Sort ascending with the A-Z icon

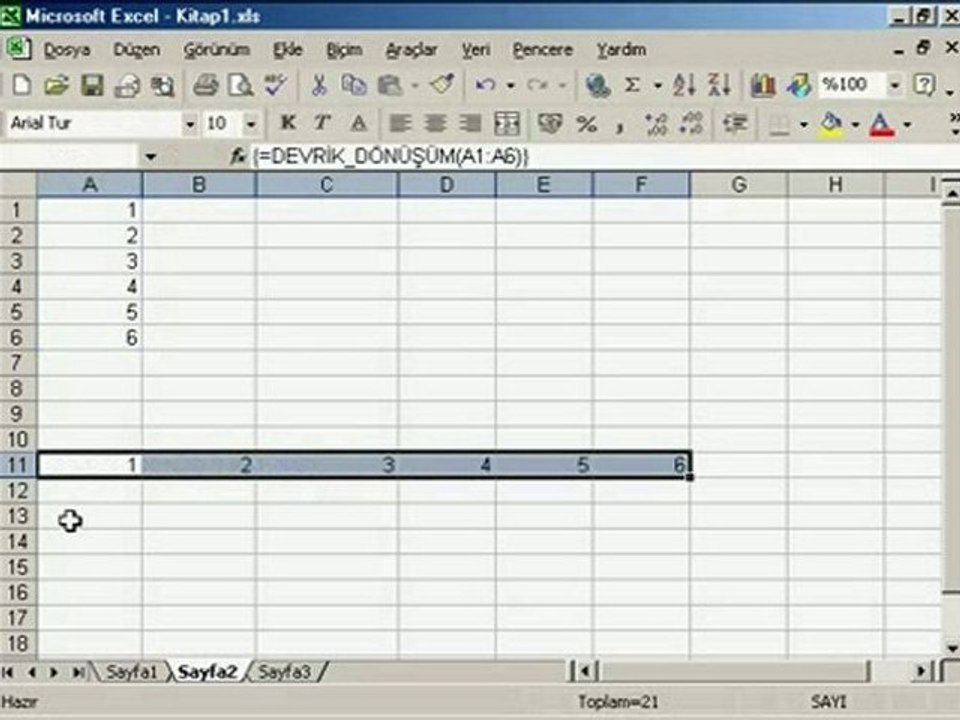point(684,85)
